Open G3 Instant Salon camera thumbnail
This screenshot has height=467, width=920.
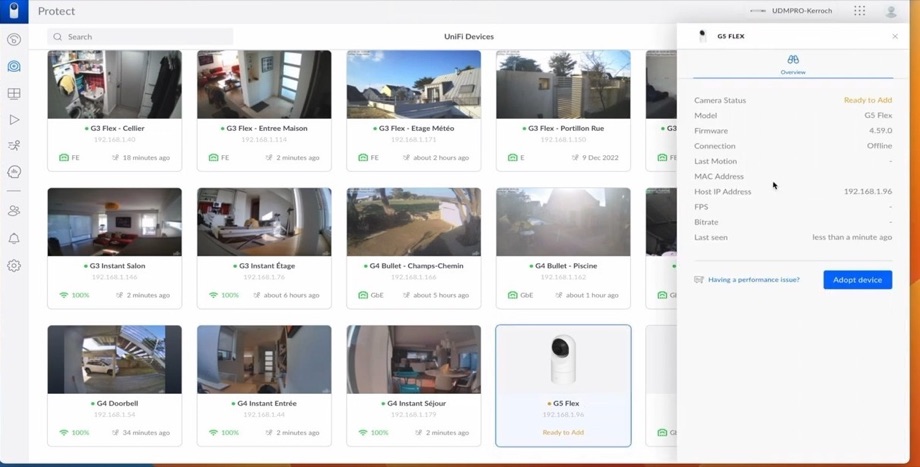[x=114, y=222]
